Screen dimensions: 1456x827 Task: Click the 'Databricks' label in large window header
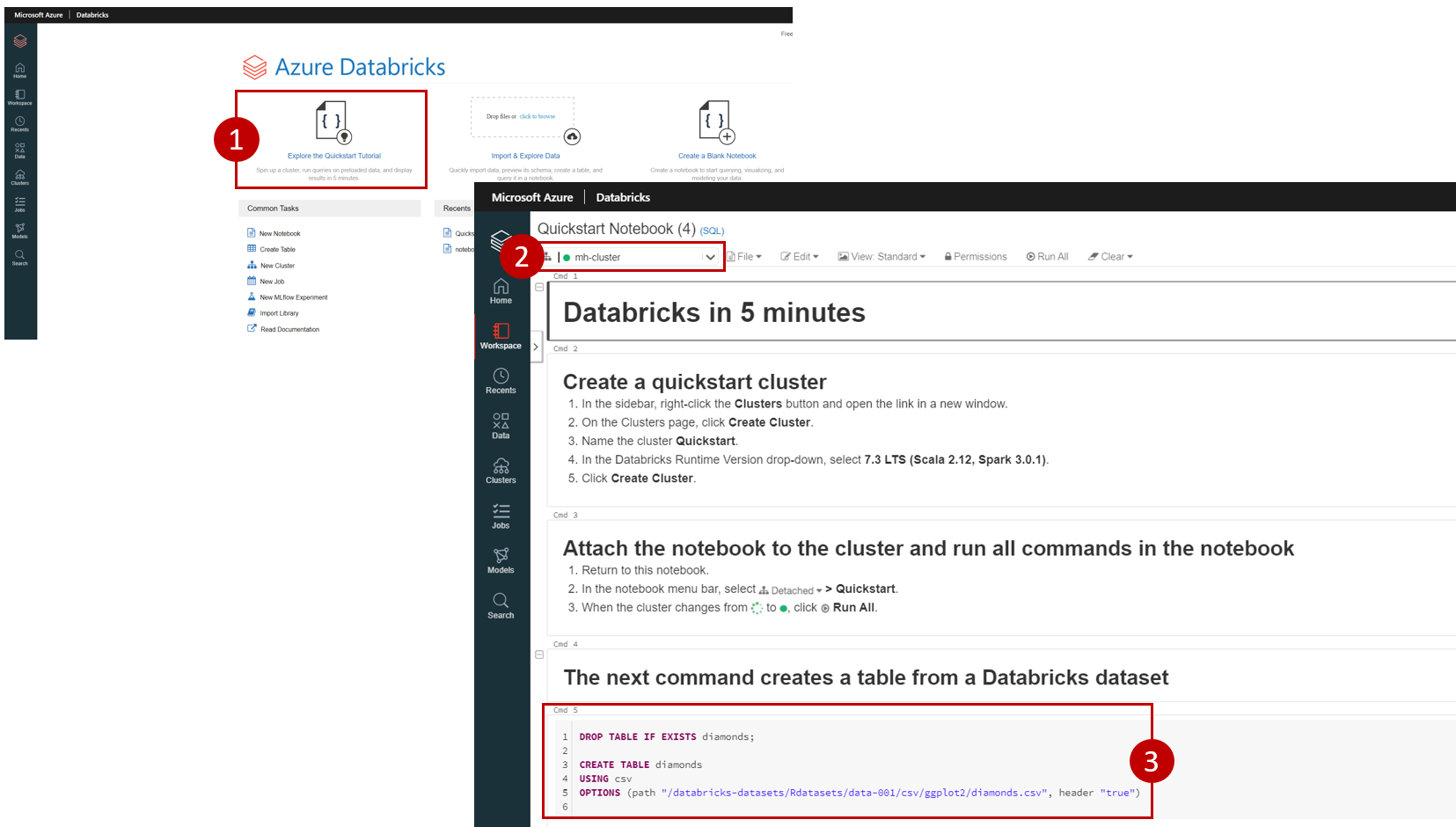pos(623,198)
